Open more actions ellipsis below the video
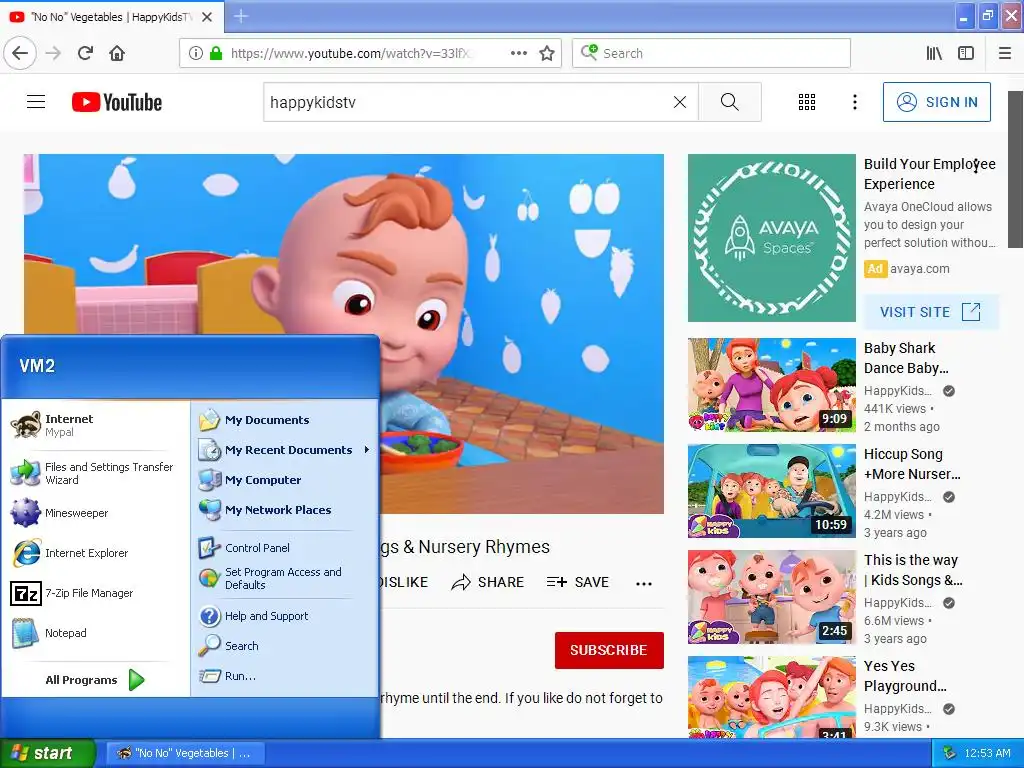1024x768 pixels. 644,583
